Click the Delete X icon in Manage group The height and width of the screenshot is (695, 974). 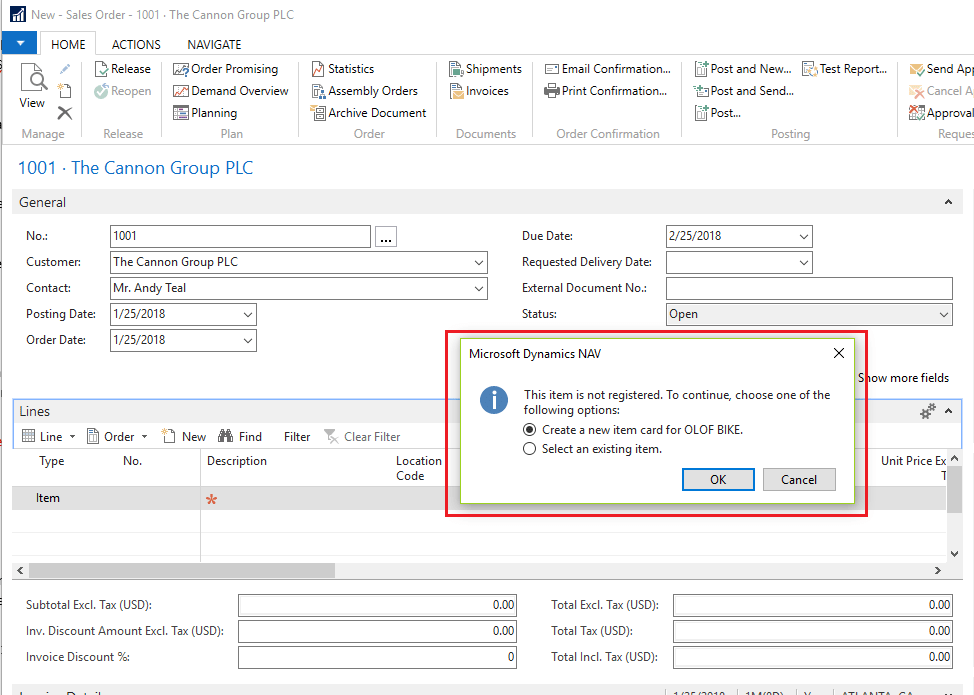(x=65, y=113)
